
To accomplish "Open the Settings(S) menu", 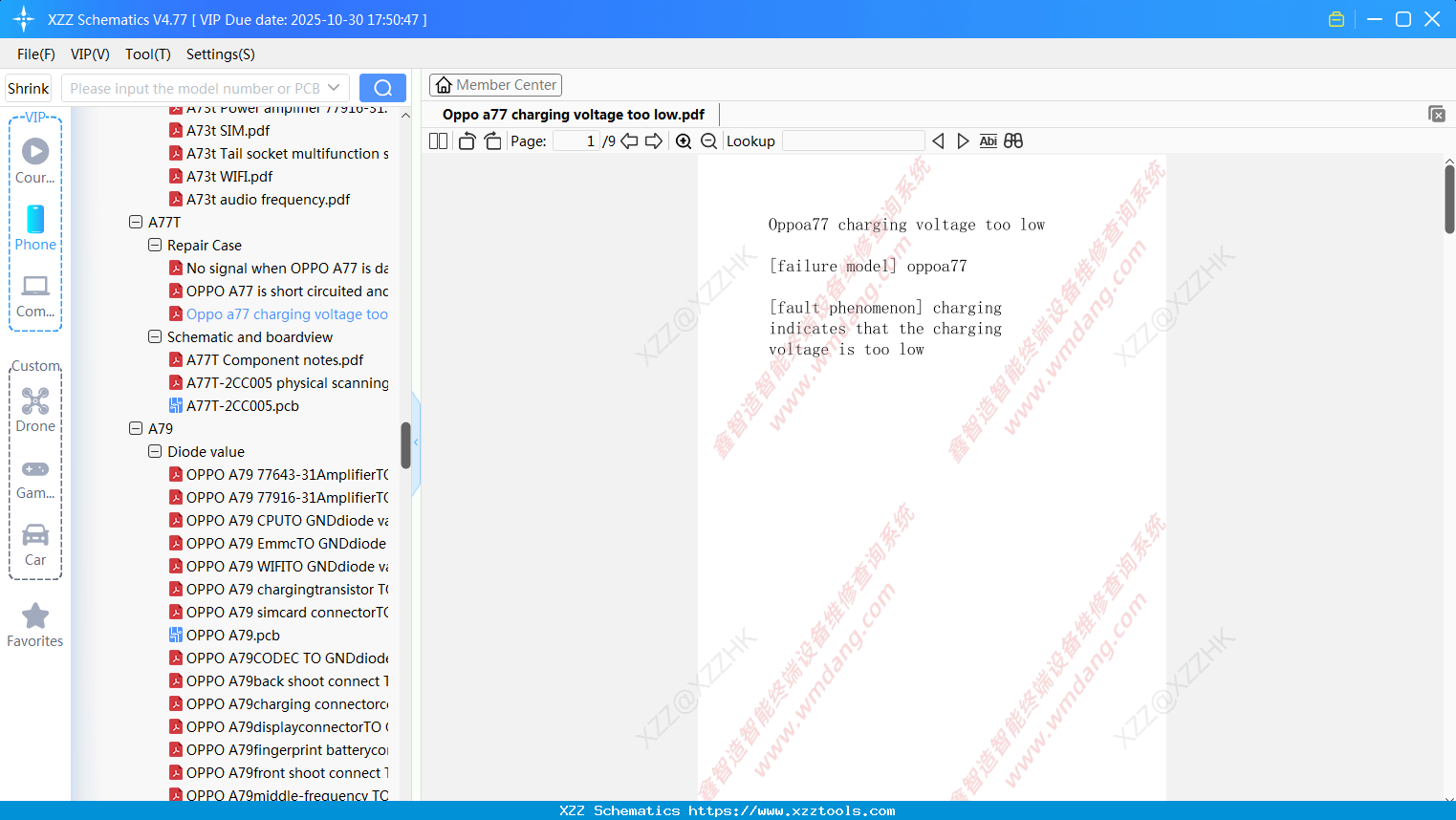I will 221,54.
